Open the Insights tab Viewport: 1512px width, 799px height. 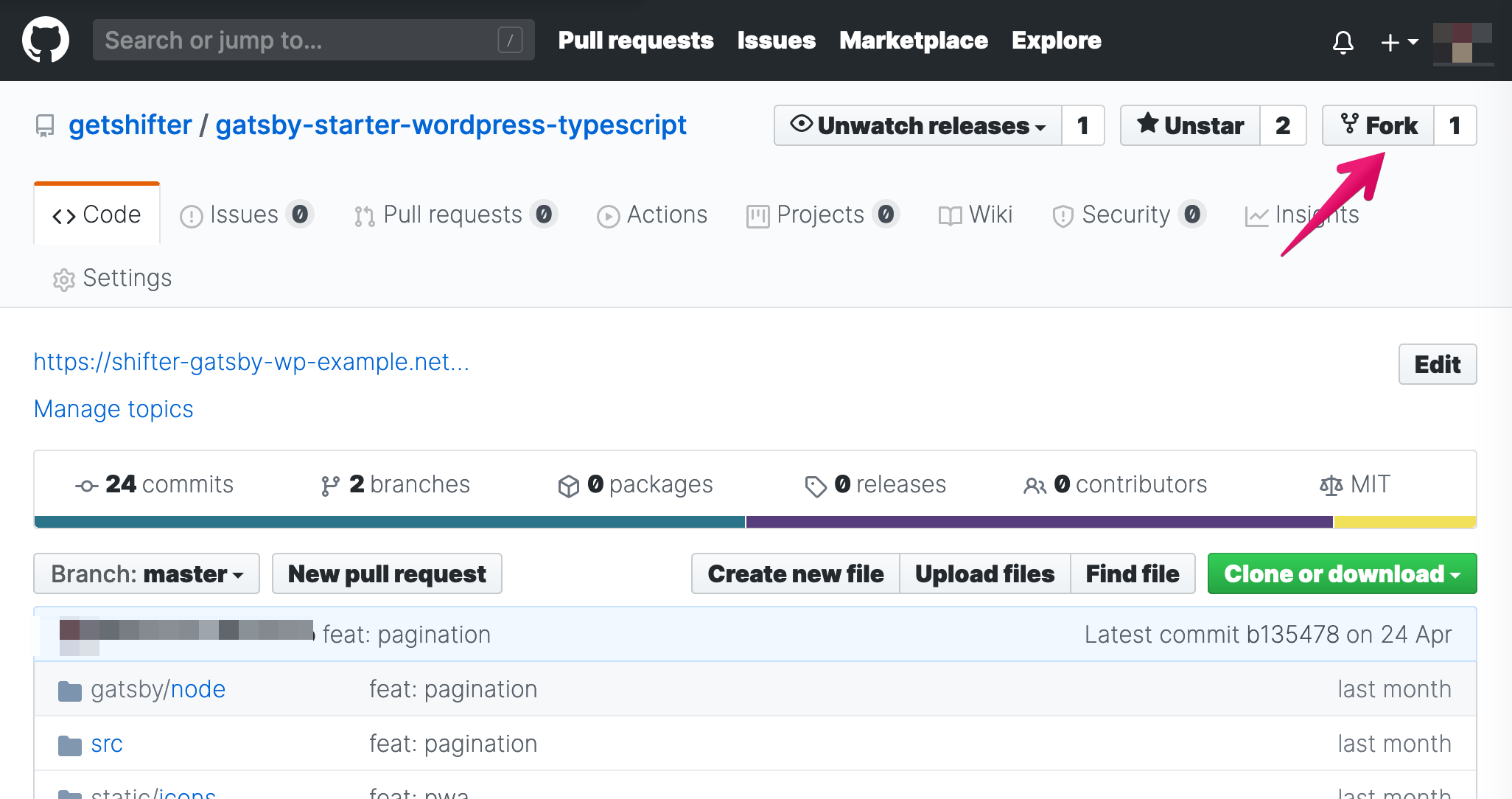[1301, 214]
